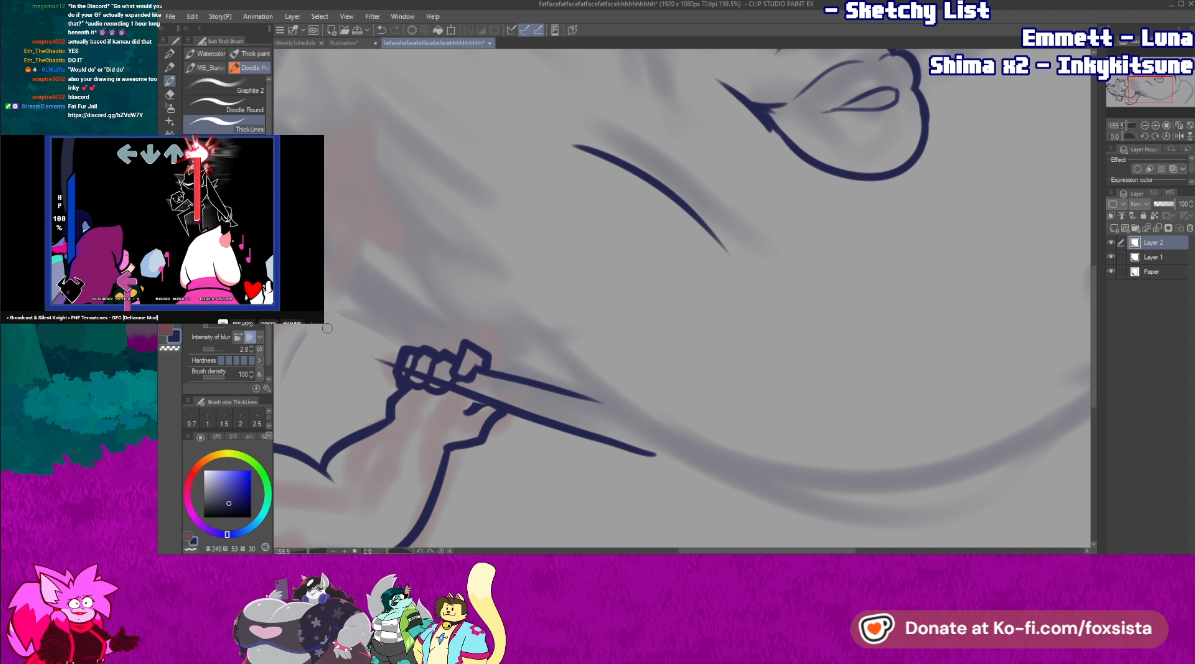Open sub tool detail wrench icon
Image resolution: width=1195 pixels, height=664 pixels.
(x=267, y=389)
